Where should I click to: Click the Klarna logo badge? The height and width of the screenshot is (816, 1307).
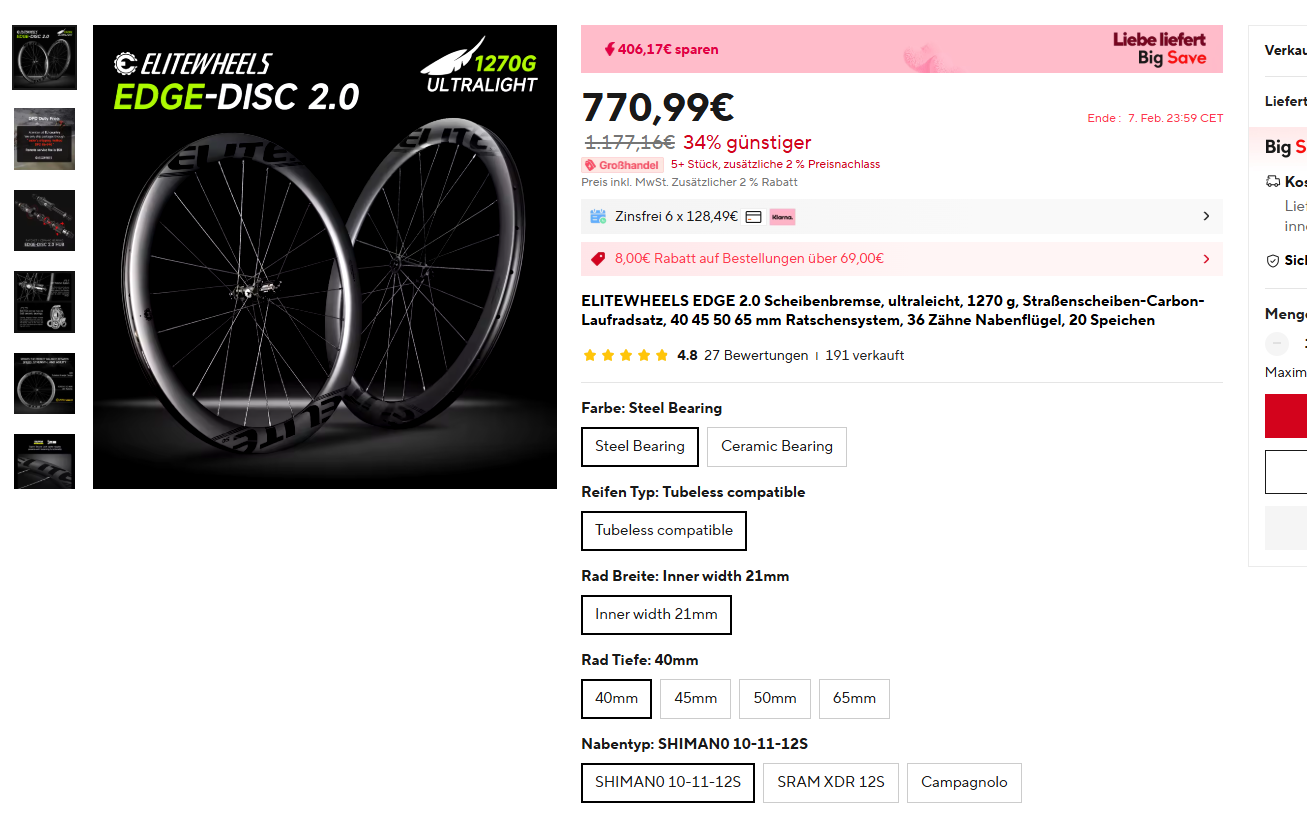coord(782,217)
